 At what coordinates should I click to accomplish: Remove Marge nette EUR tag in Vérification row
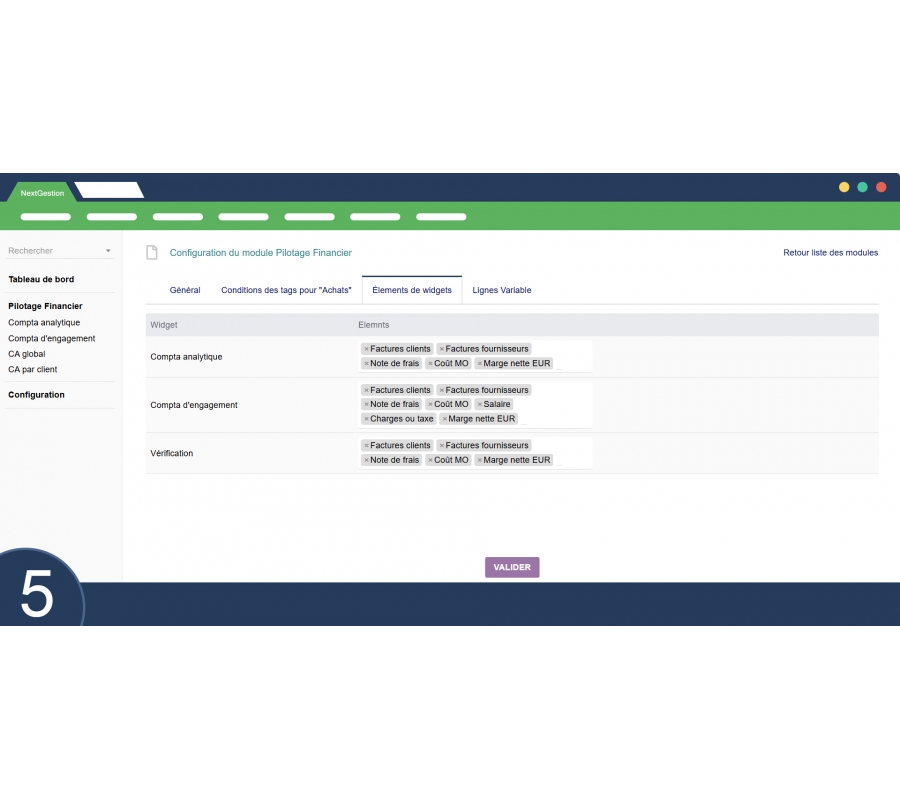point(479,460)
